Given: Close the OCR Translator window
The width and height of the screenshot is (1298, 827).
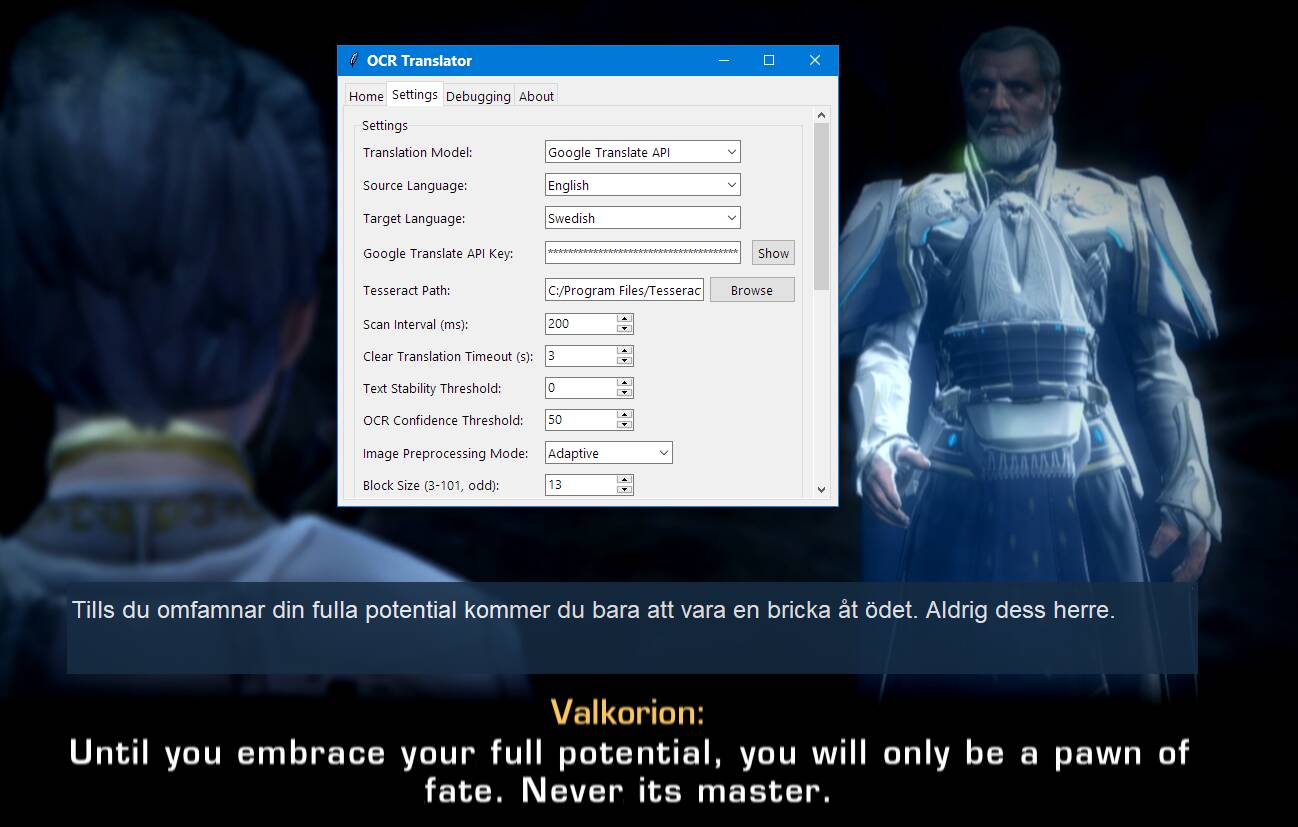Looking at the screenshot, I should tap(815, 60).
